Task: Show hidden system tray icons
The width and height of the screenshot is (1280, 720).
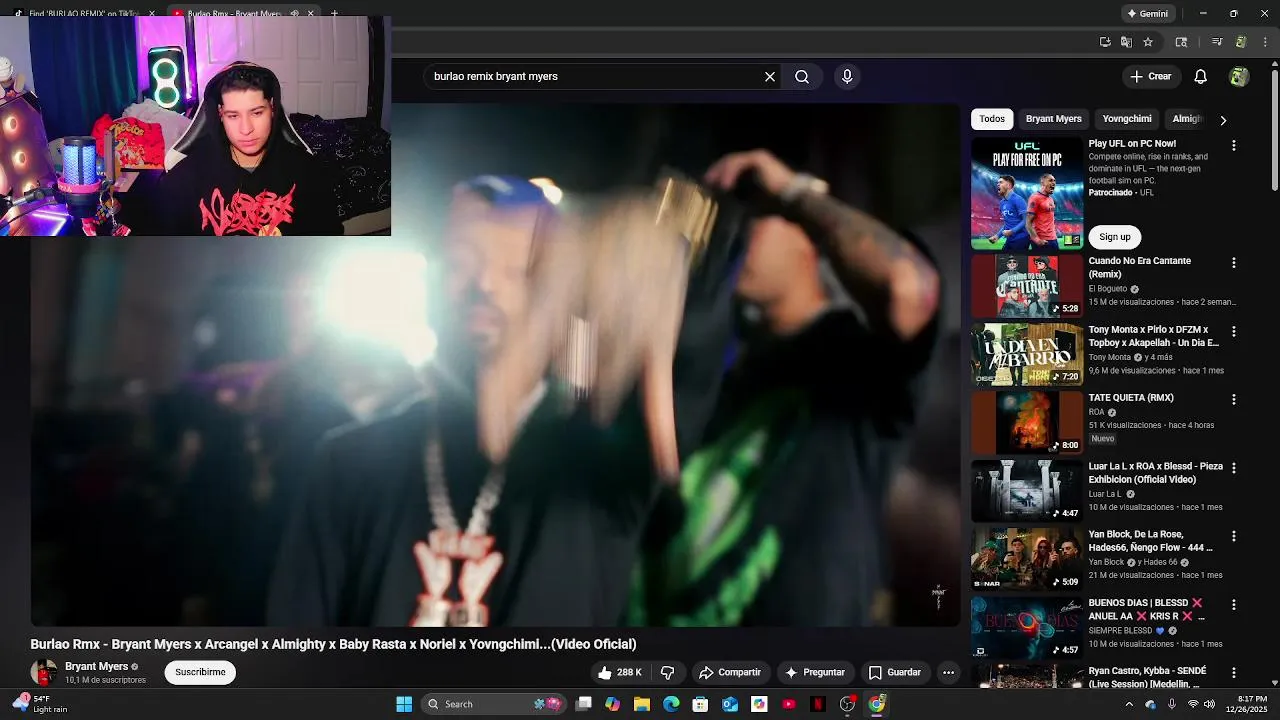Action: (x=1129, y=704)
